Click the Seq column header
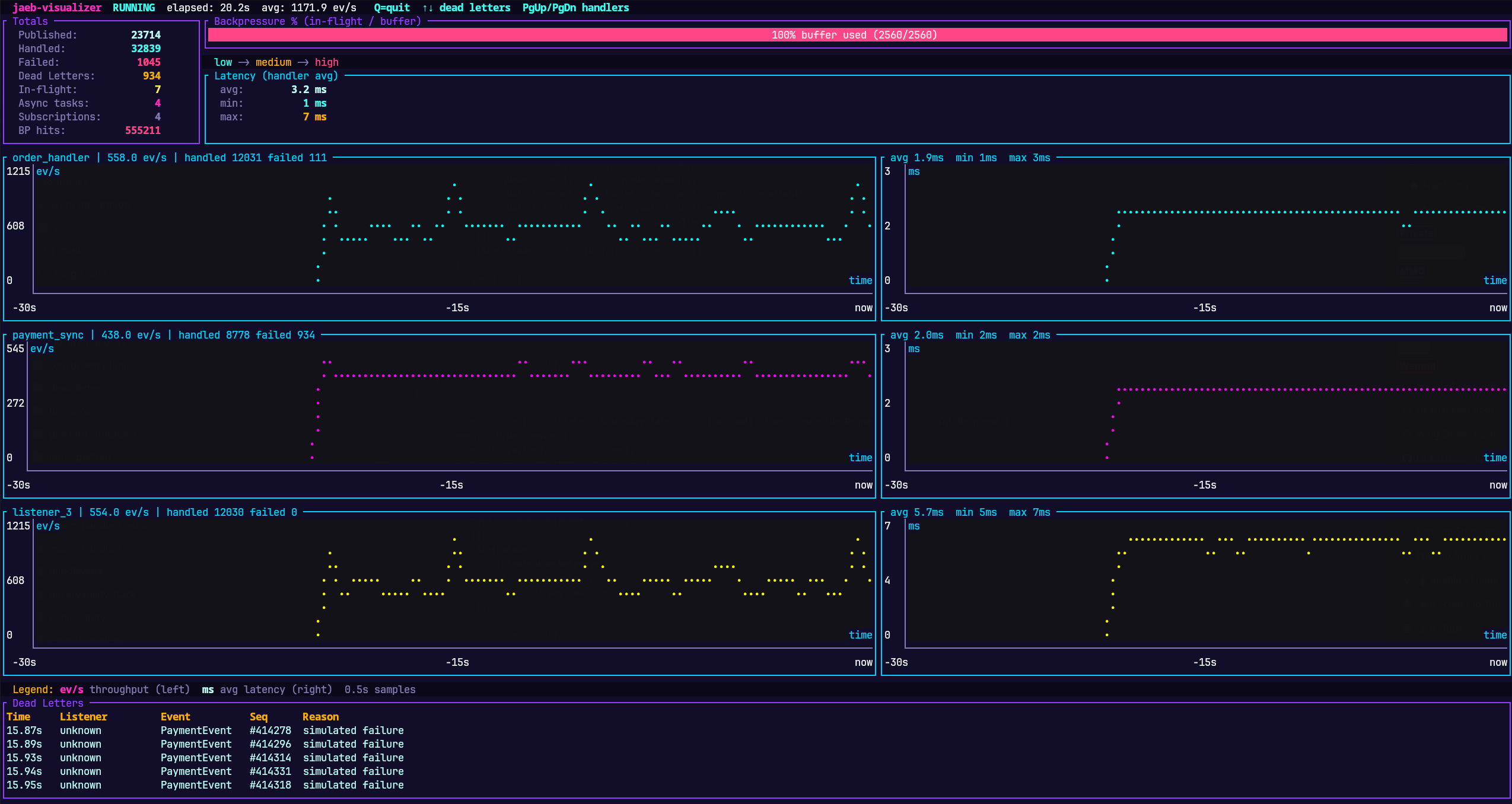This screenshot has height=804, width=1512. coord(258,717)
